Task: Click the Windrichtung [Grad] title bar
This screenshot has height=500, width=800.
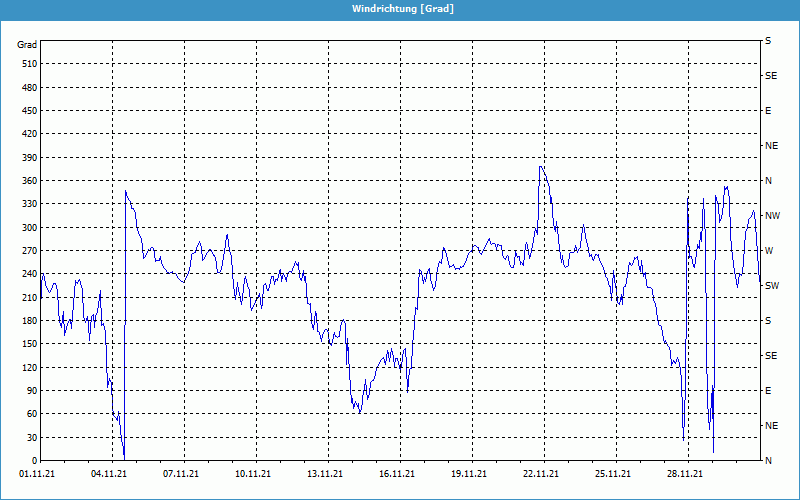Action: click(x=400, y=8)
